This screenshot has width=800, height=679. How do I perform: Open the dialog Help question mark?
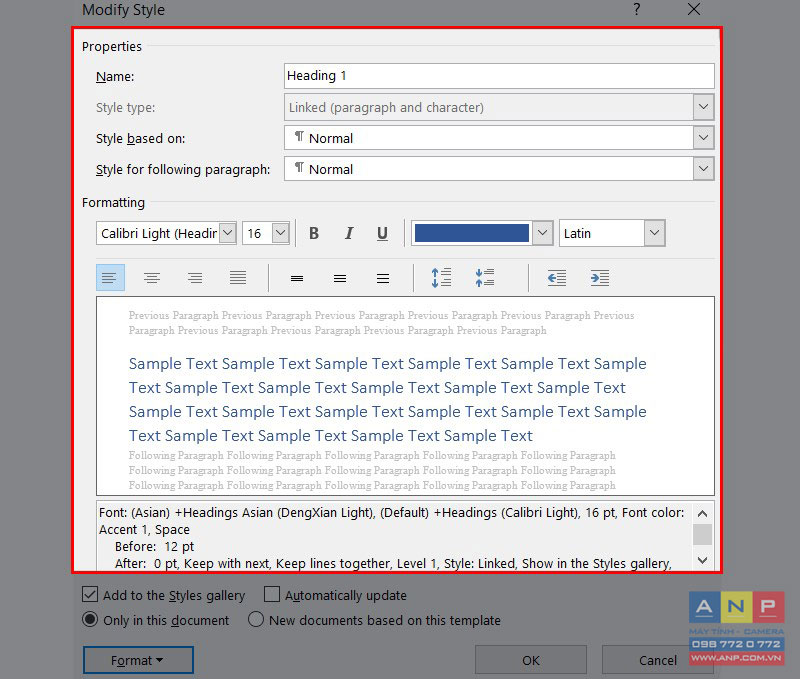(x=637, y=9)
